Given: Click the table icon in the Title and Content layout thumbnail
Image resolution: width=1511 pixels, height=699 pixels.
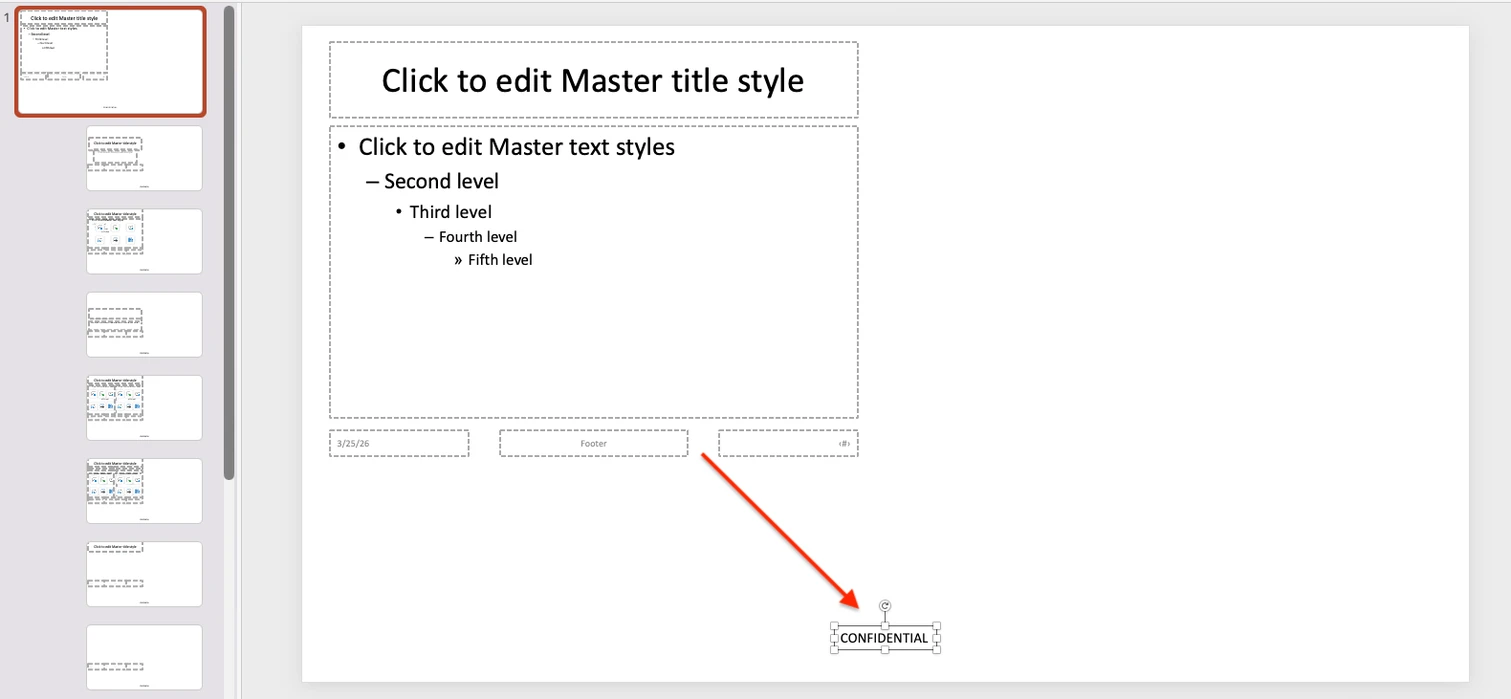Looking at the screenshot, I should 100,228.
